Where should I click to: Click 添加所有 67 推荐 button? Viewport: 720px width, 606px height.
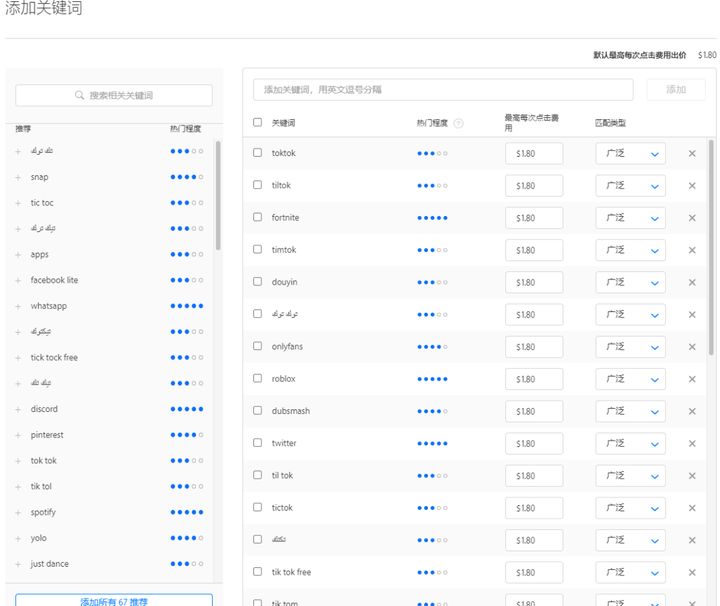(114, 600)
